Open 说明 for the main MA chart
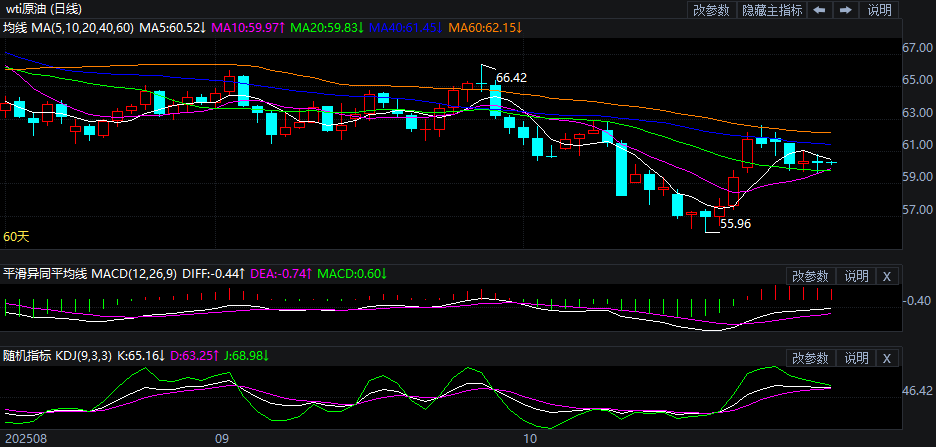Screen dimensions: 936x447 [879, 10]
